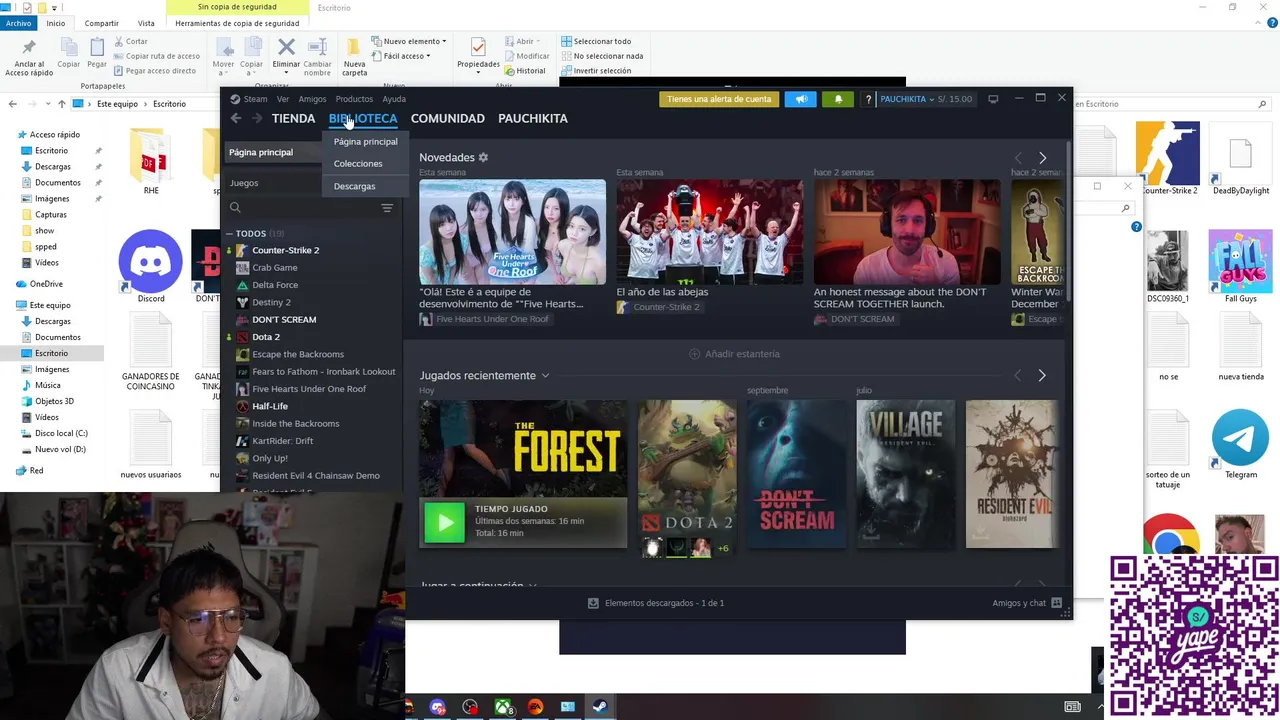Click Seleccionar todo in Explorer

[x=596, y=41]
